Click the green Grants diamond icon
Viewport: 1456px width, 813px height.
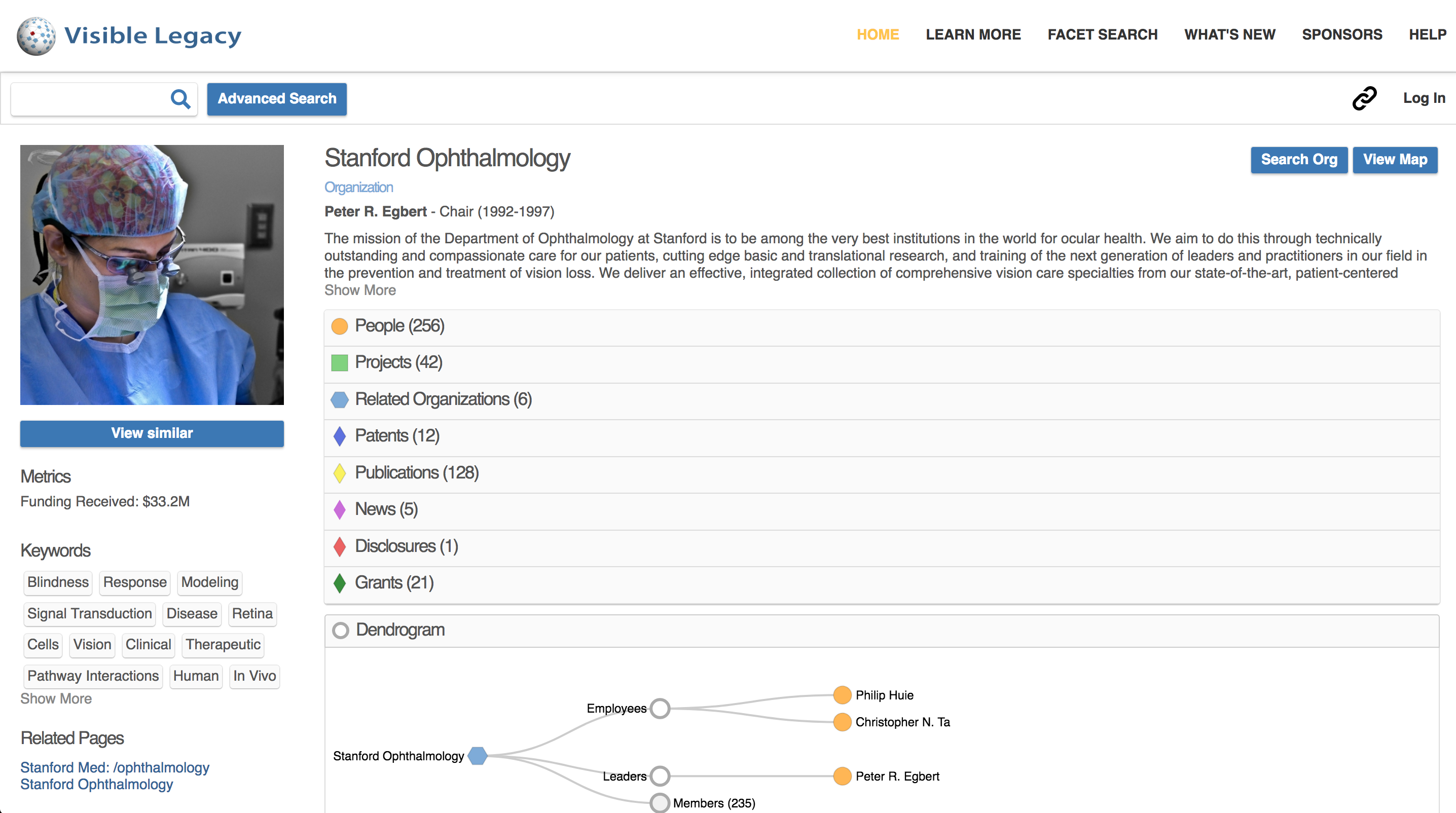point(339,583)
